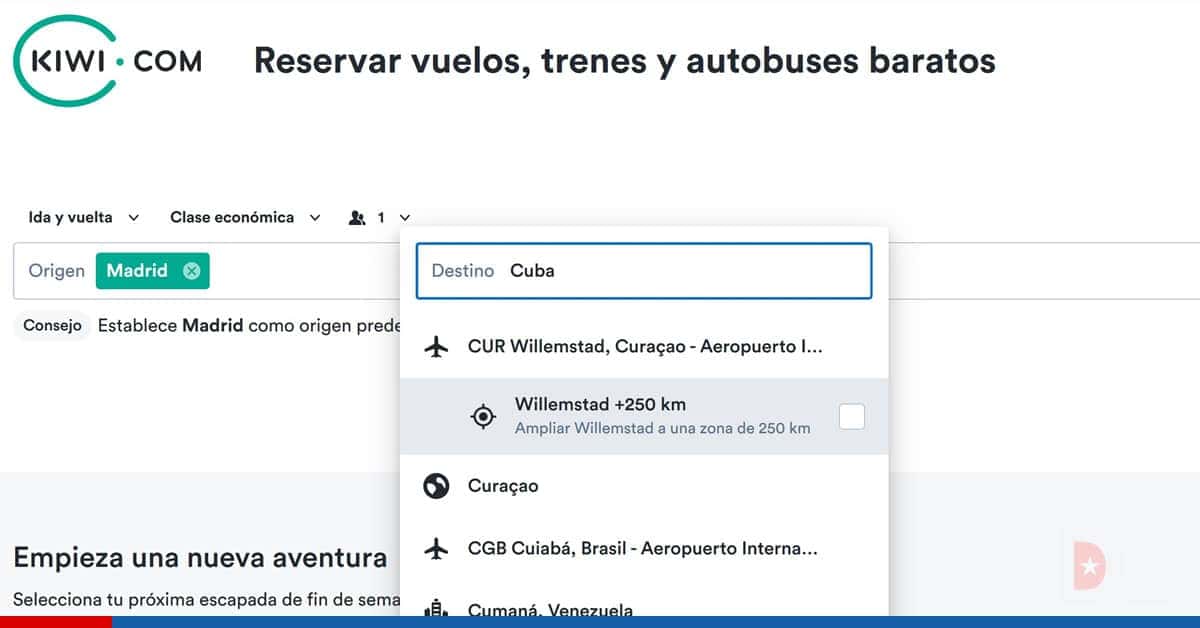Viewport: 1200px width, 628px height.
Task: Open the Clase económica cabin class dropdown
Action: point(245,217)
